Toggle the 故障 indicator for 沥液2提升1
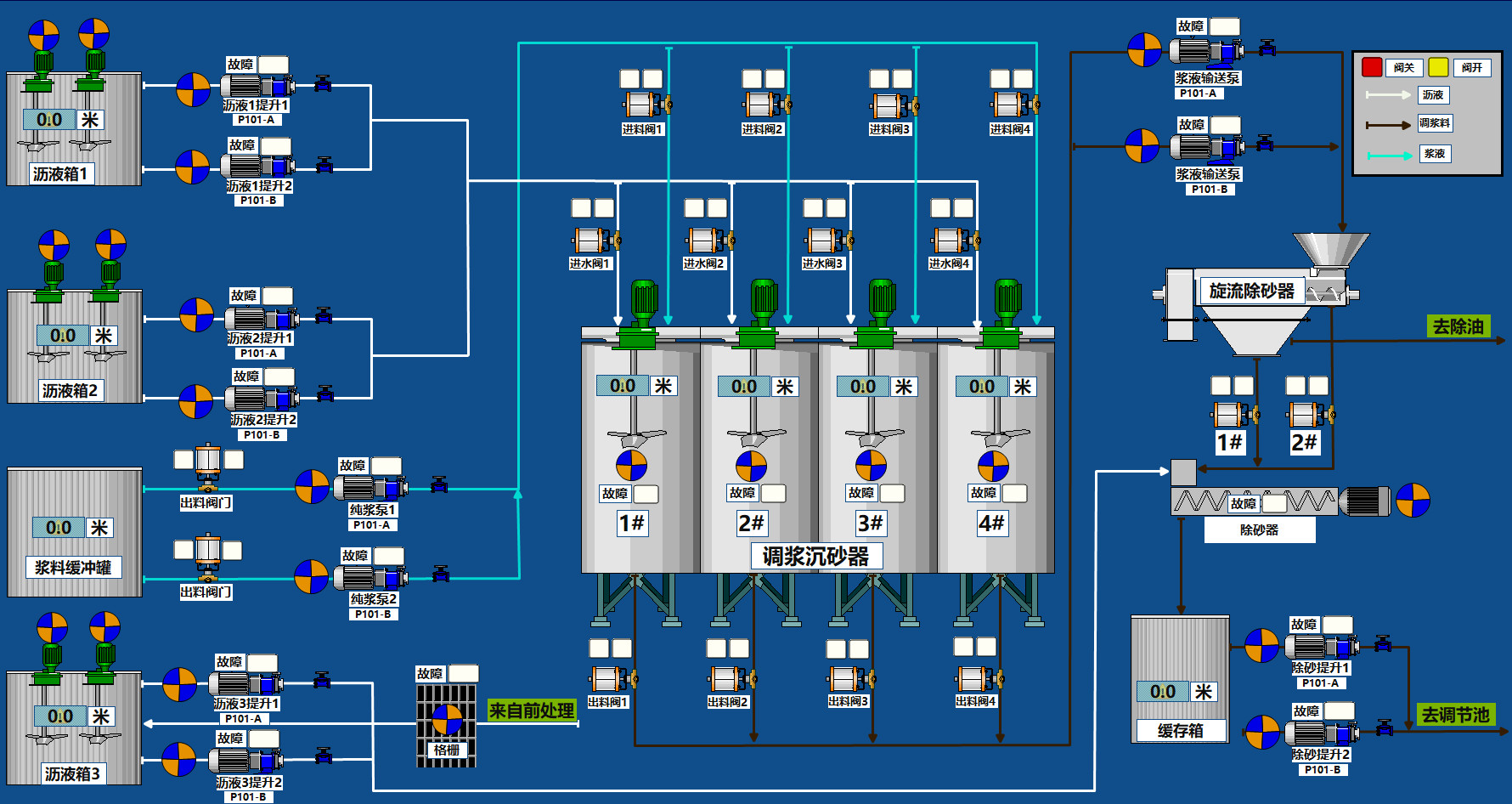The image size is (1512, 804). coord(277,296)
